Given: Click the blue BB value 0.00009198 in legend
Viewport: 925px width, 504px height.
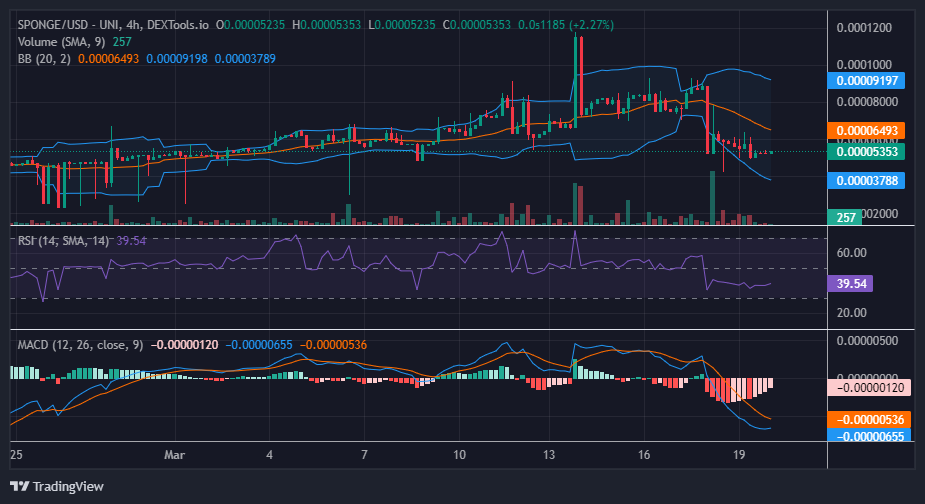Looking at the screenshot, I should (x=177, y=58).
